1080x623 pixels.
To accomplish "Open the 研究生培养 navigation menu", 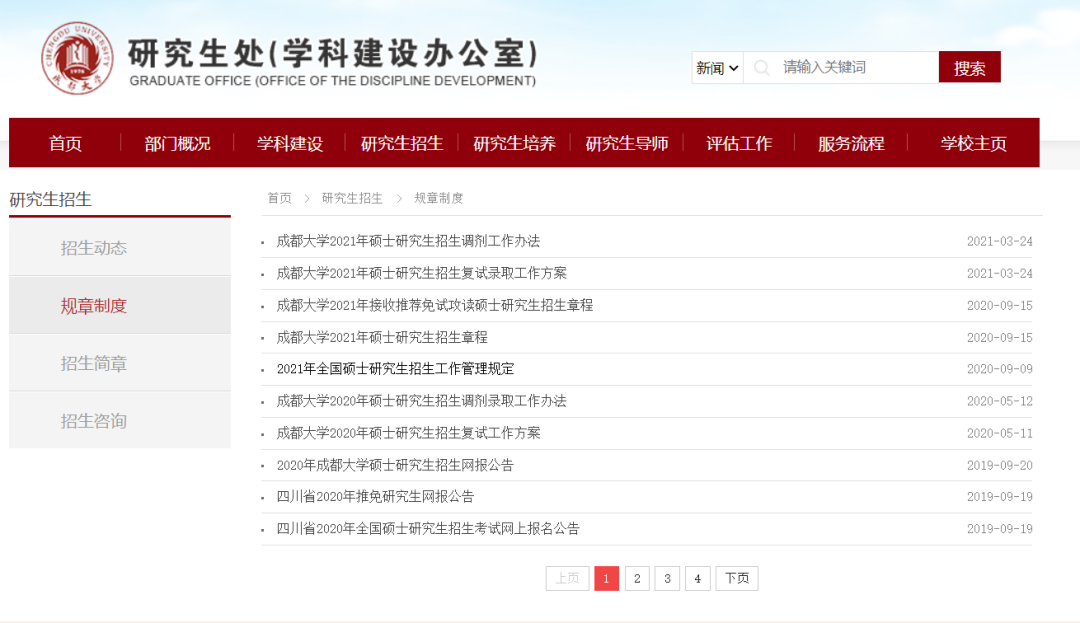I will tap(513, 143).
